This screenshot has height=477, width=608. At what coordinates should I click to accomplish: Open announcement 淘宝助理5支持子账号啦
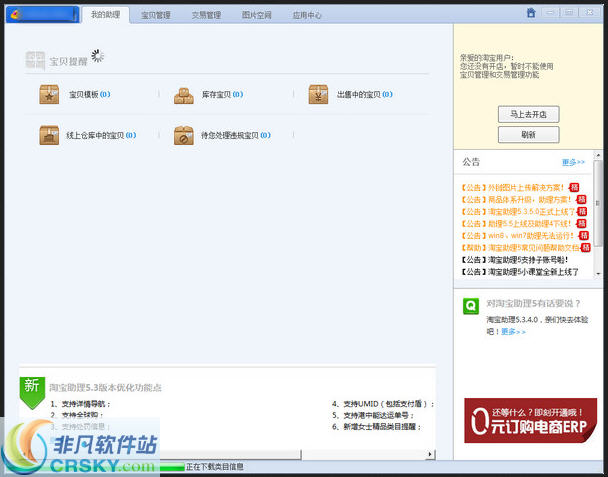tap(515, 260)
